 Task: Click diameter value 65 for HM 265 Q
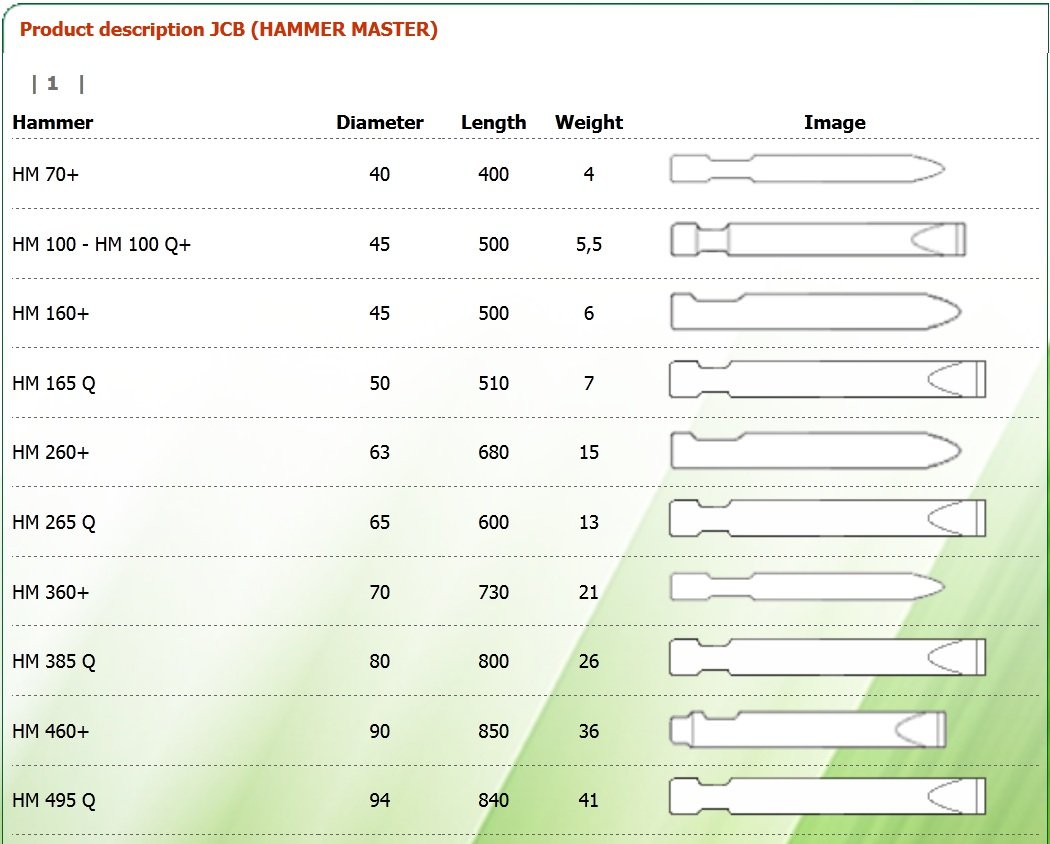click(380, 522)
